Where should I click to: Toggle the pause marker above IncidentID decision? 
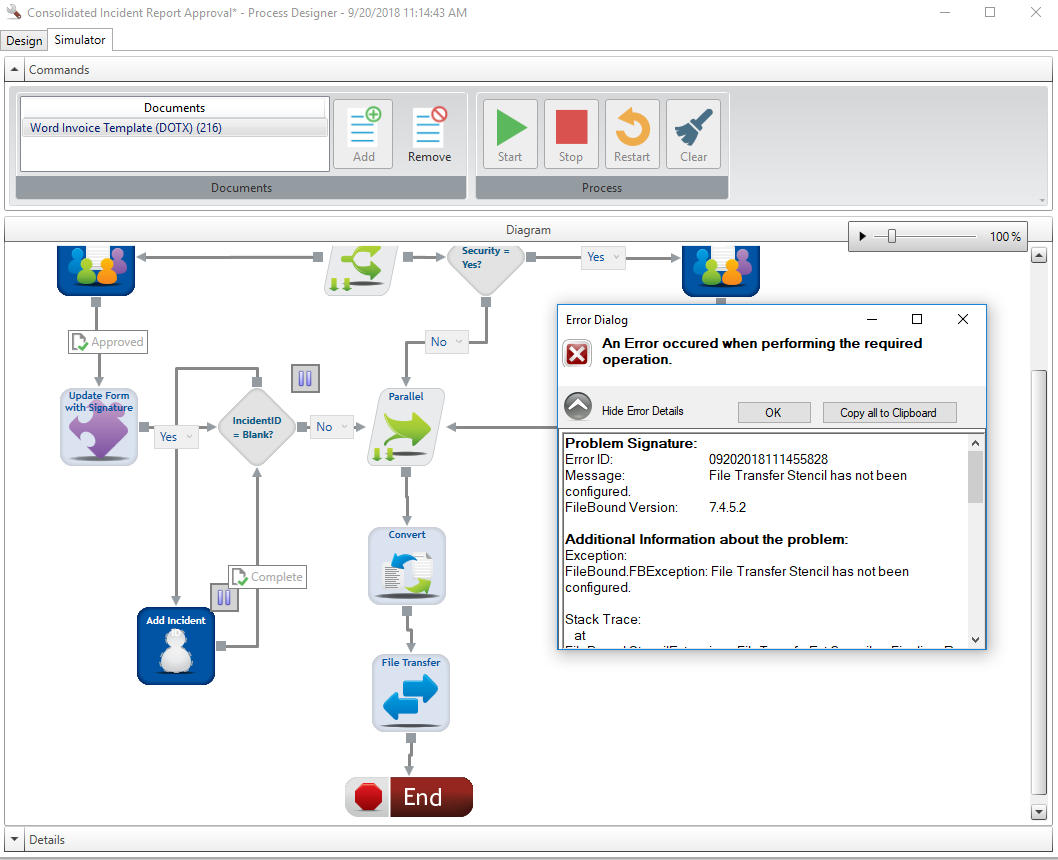click(305, 378)
